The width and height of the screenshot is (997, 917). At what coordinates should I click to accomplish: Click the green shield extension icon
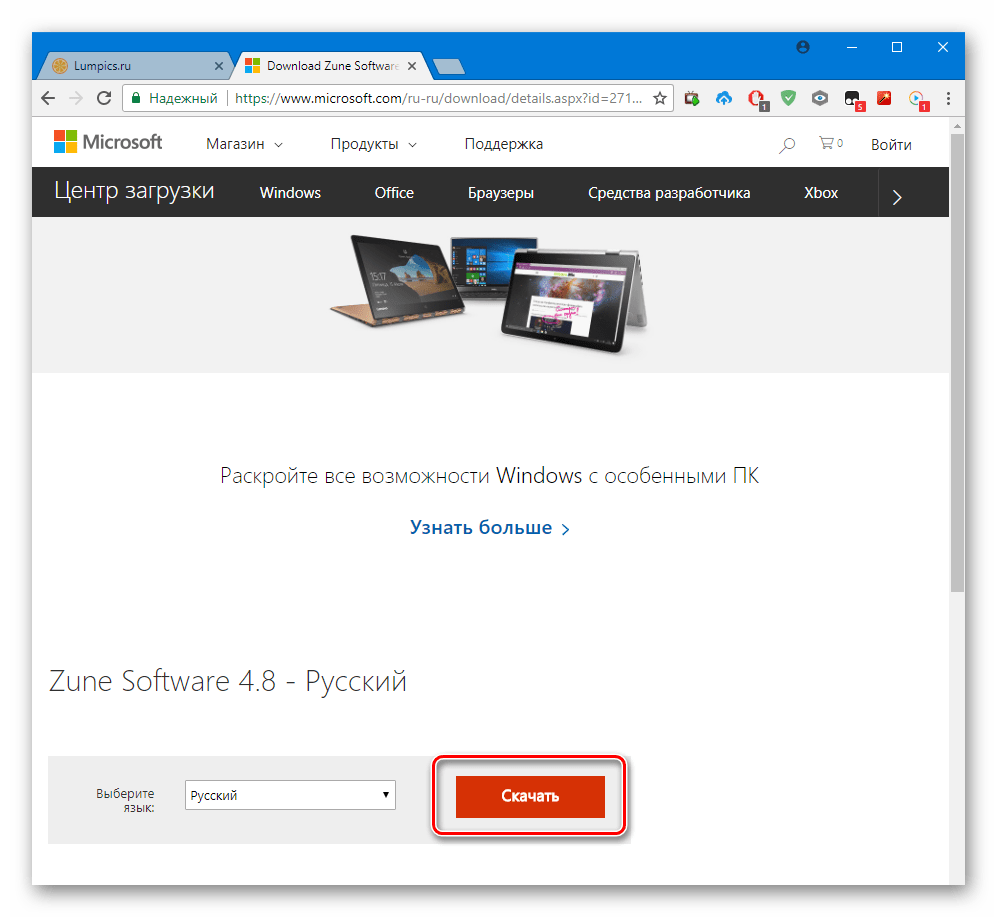click(788, 98)
